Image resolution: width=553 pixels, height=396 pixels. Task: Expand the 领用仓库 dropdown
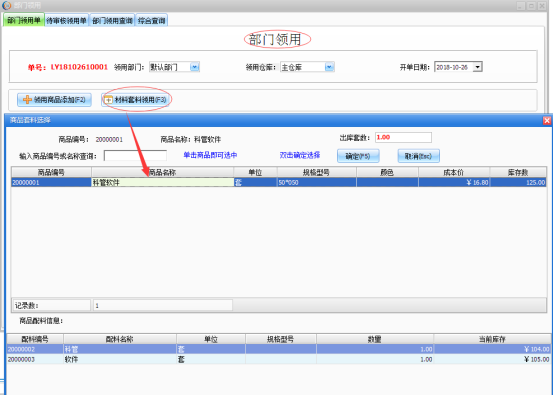[x=329, y=67]
